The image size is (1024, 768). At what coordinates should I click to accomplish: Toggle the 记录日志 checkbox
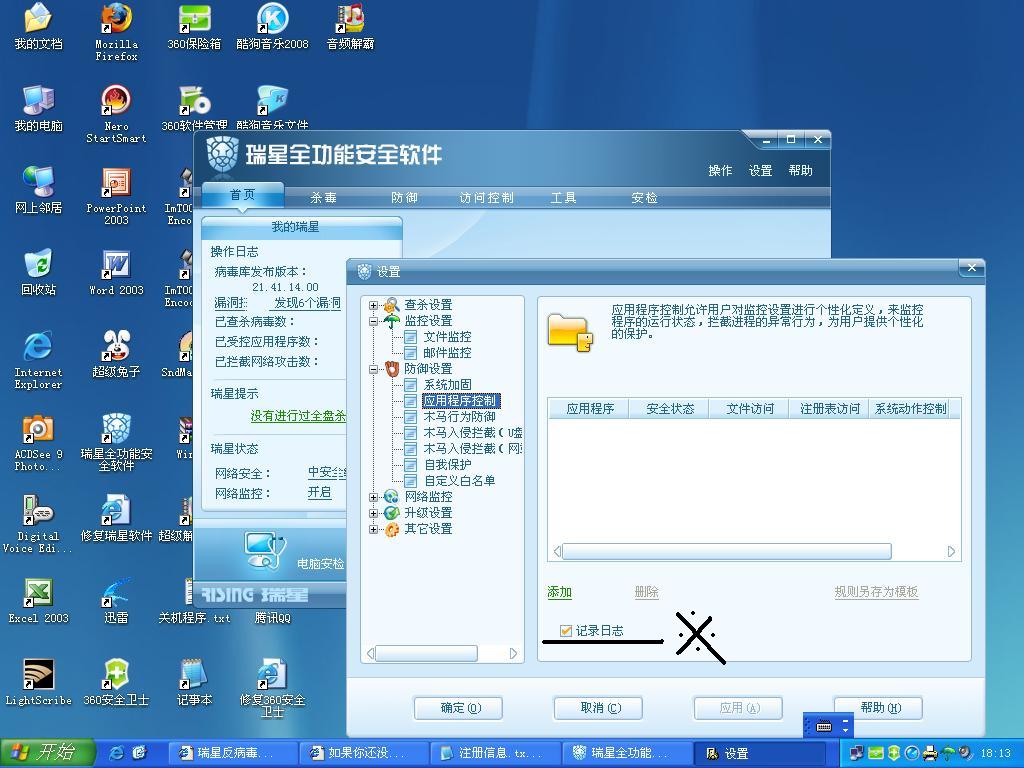[x=566, y=630]
